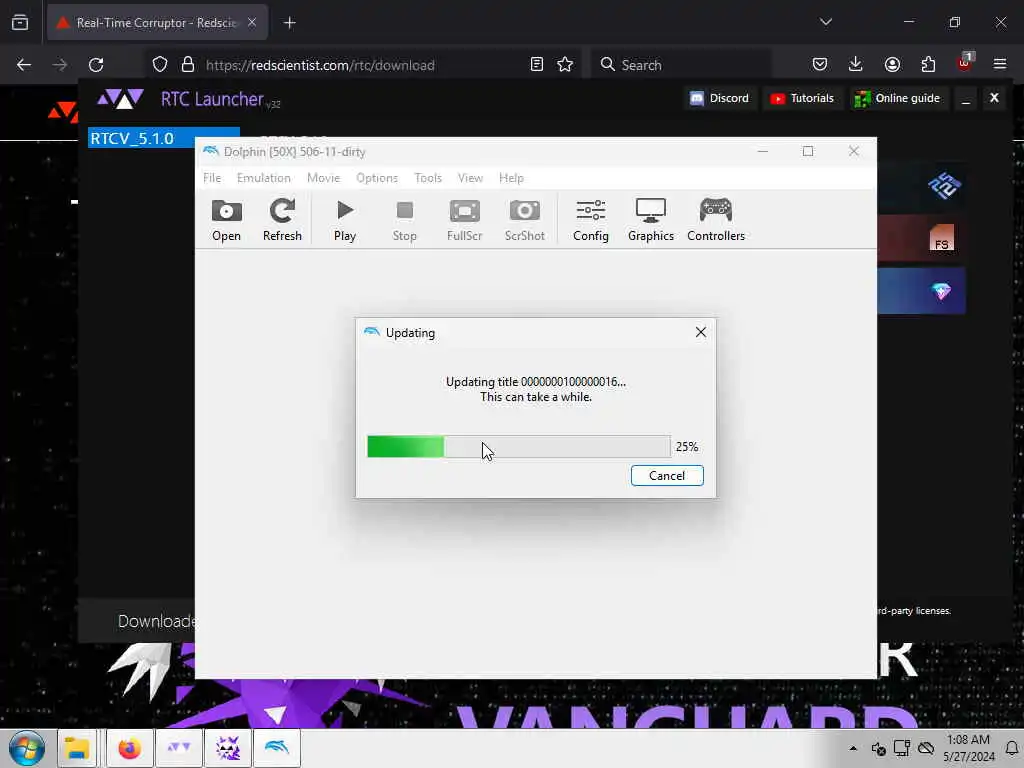Save page to Pocket
This screenshot has width=1024, height=768.
coord(820,65)
